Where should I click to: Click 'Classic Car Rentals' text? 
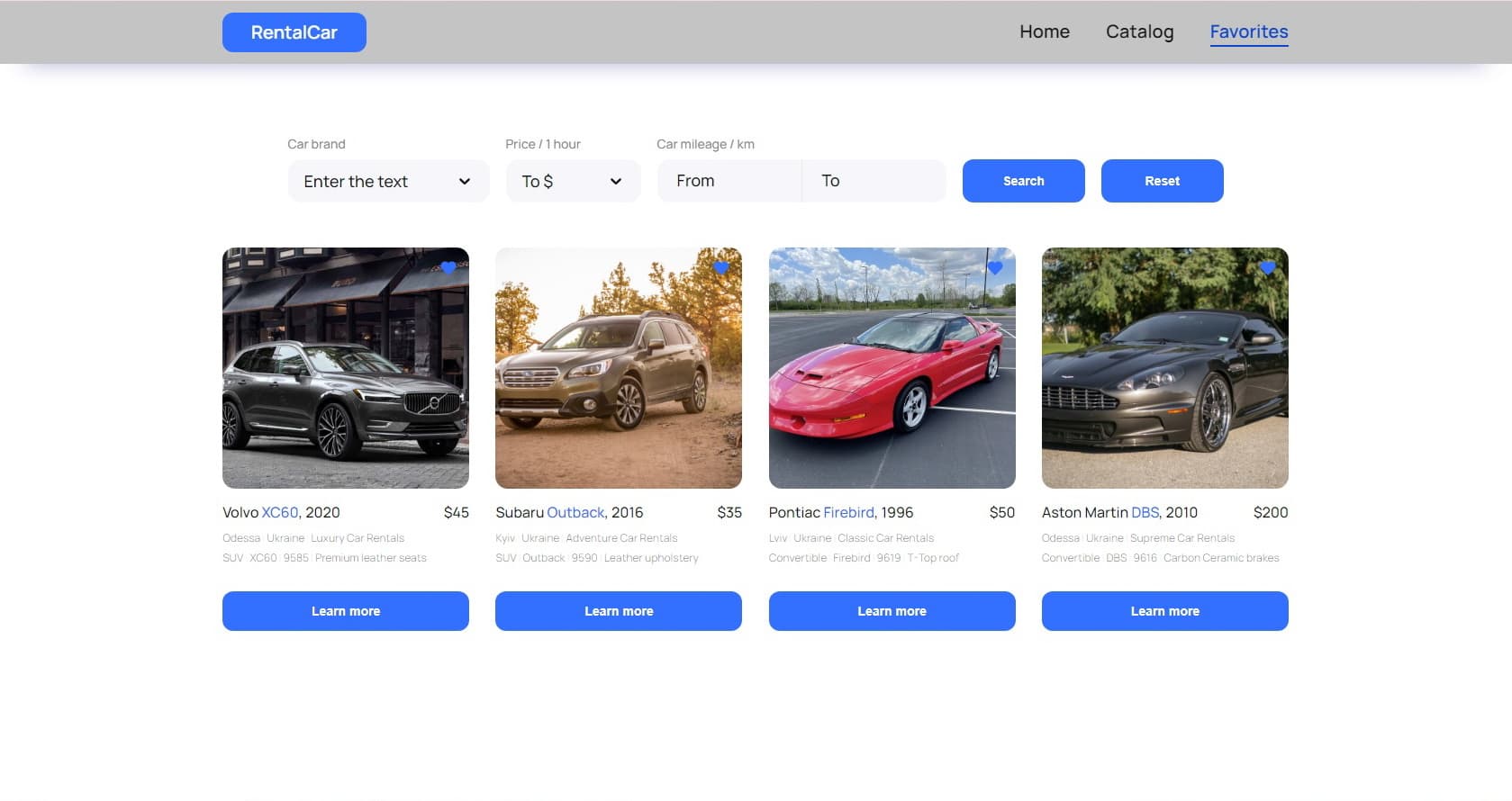click(886, 538)
